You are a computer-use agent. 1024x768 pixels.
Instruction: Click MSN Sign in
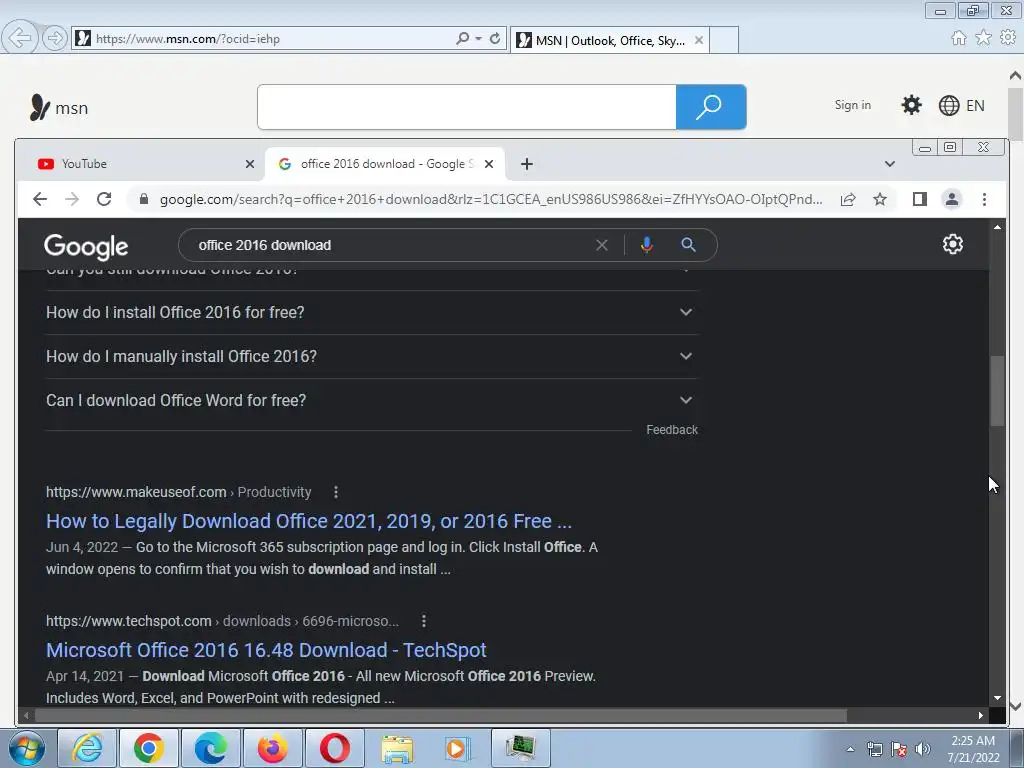click(852, 105)
